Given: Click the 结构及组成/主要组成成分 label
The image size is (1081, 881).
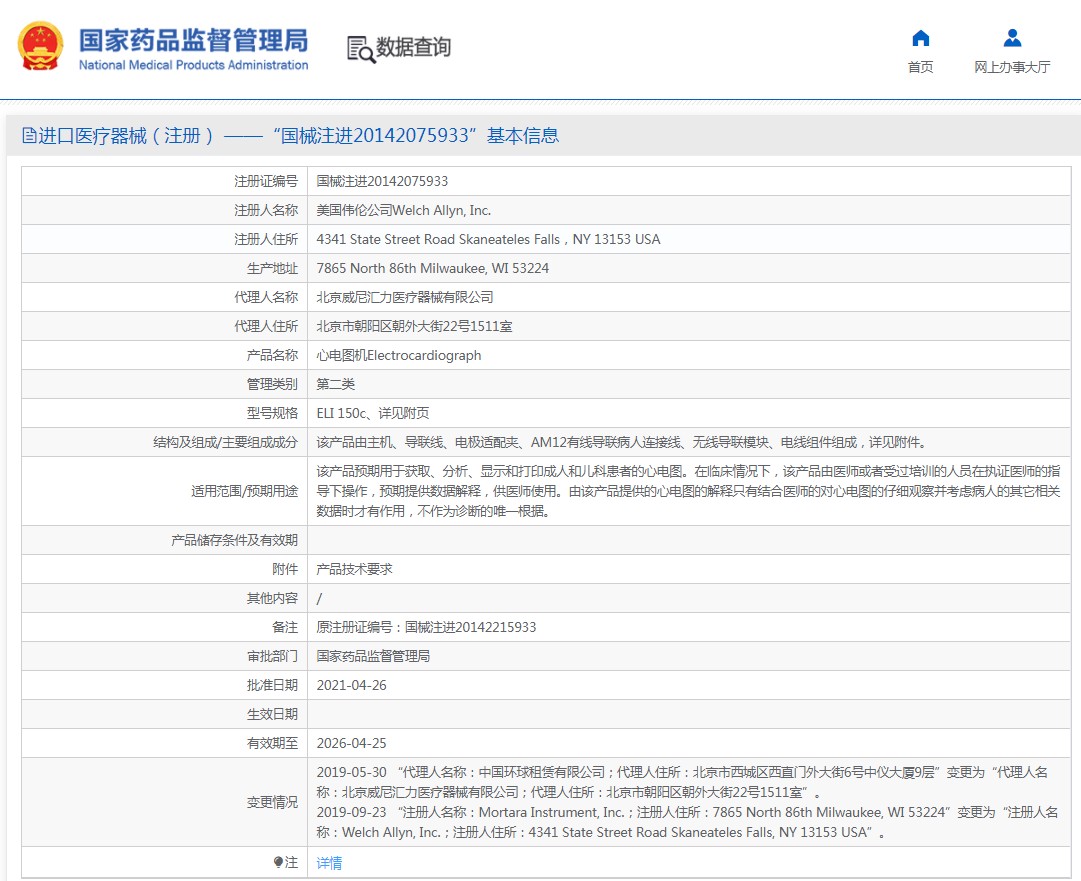Looking at the screenshot, I should coord(225,442).
